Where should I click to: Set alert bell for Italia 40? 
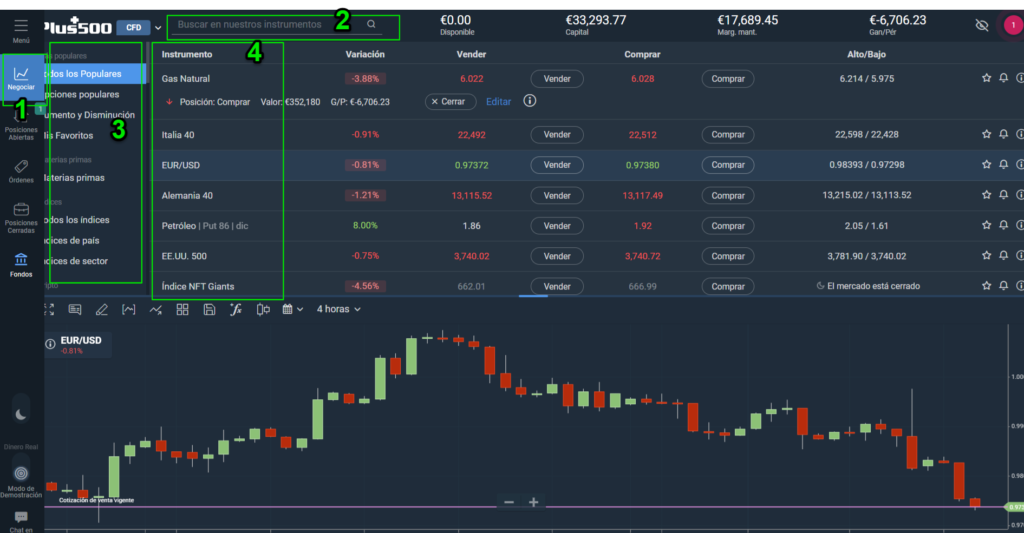[x=1004, y=134]
